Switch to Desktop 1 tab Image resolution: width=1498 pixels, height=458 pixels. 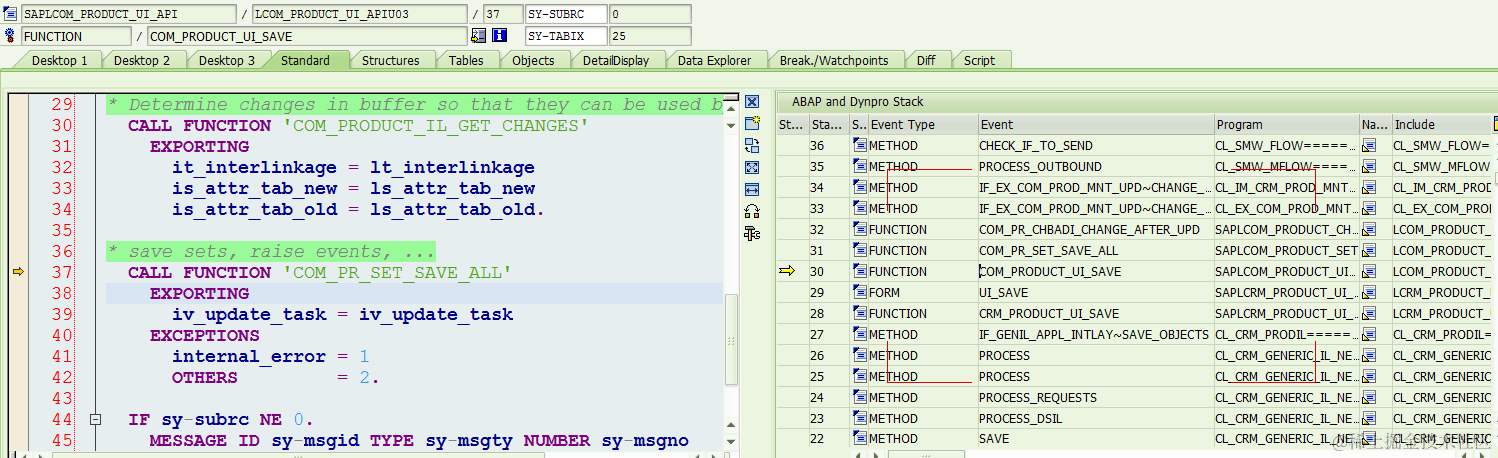[x=59, y=60]
